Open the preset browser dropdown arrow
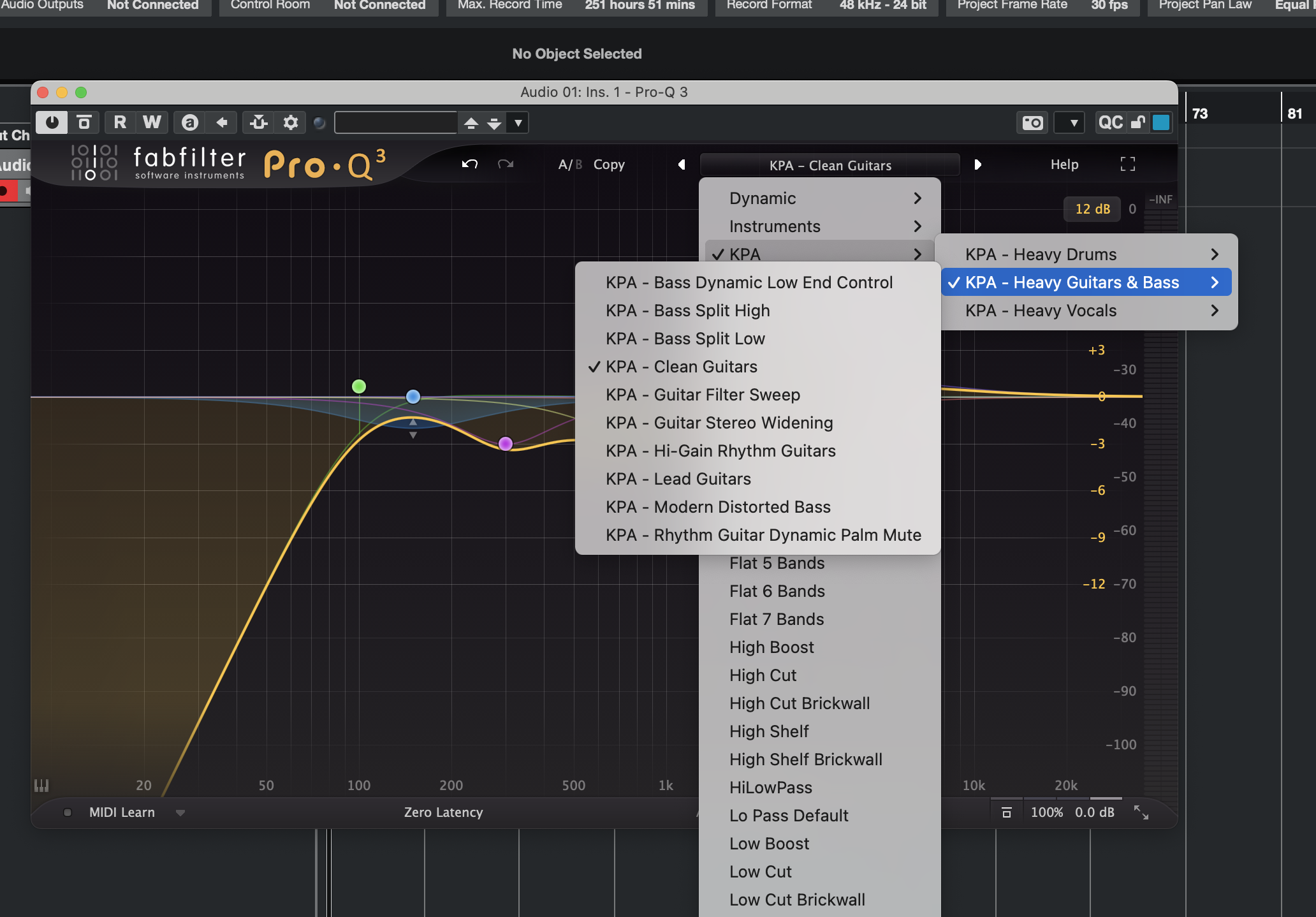 [x=518, y=122]
